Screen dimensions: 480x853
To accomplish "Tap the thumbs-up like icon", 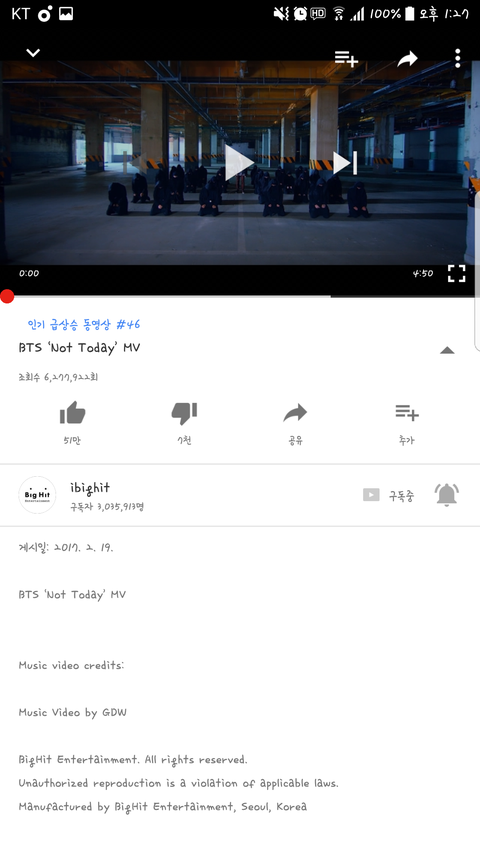I will pyautogui.click(x=72, y=413).
